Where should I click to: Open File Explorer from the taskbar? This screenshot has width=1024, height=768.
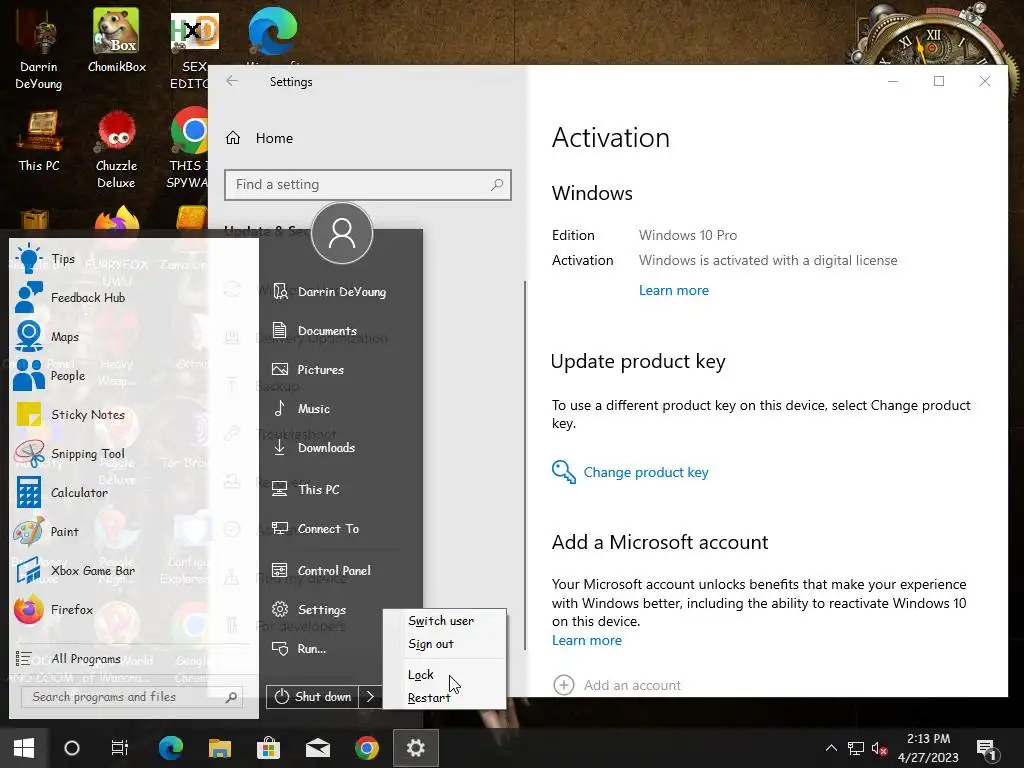coord(219,748)
